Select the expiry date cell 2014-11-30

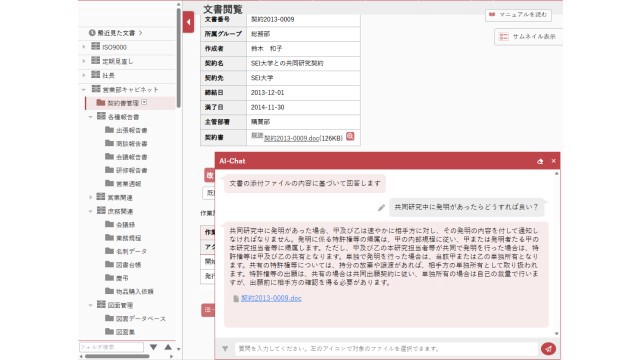tap(303, 107)
